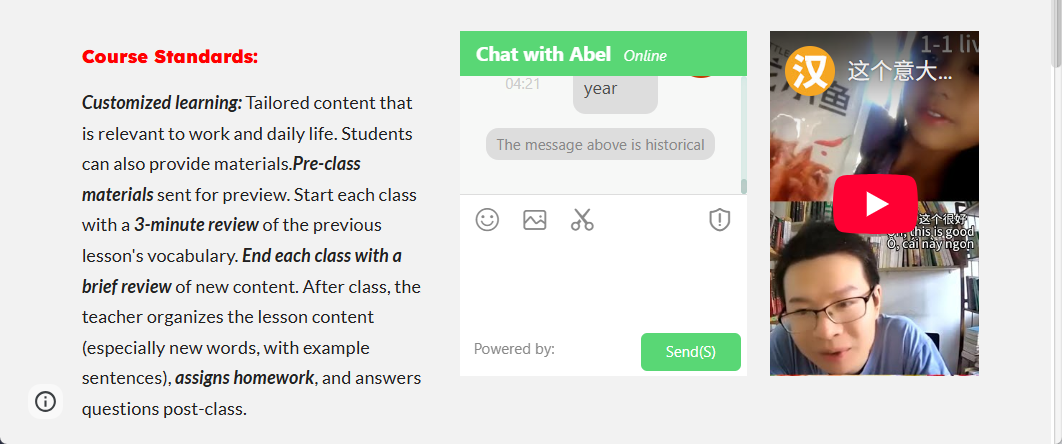Image resolution: width=1062 pixels, height=444 pixels.
Task: Select the 'year' message bubble
Action: tap(615, 93)
